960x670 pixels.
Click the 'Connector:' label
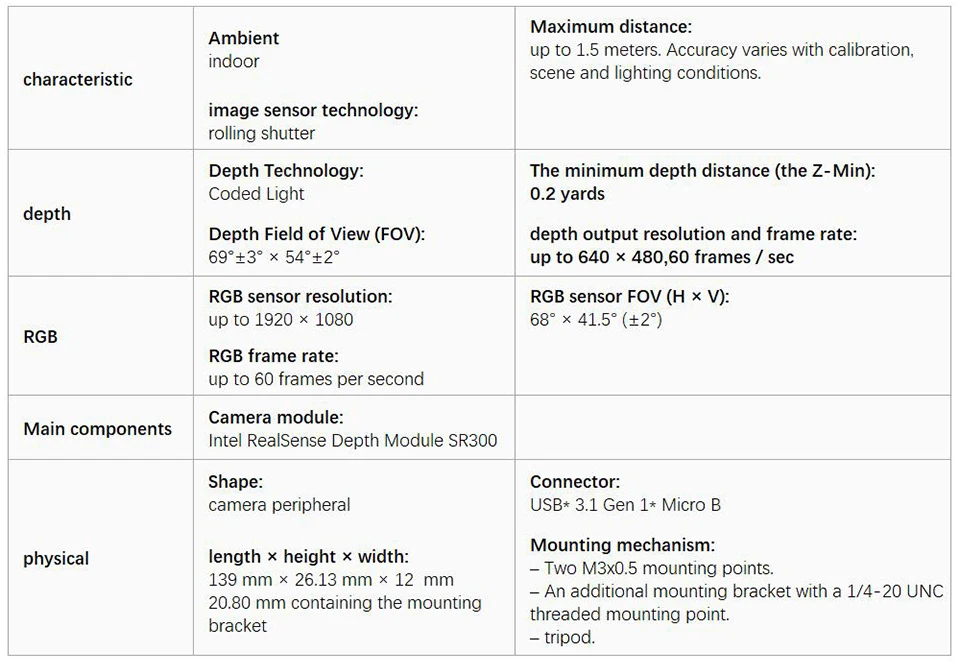[x=575, y=482]
